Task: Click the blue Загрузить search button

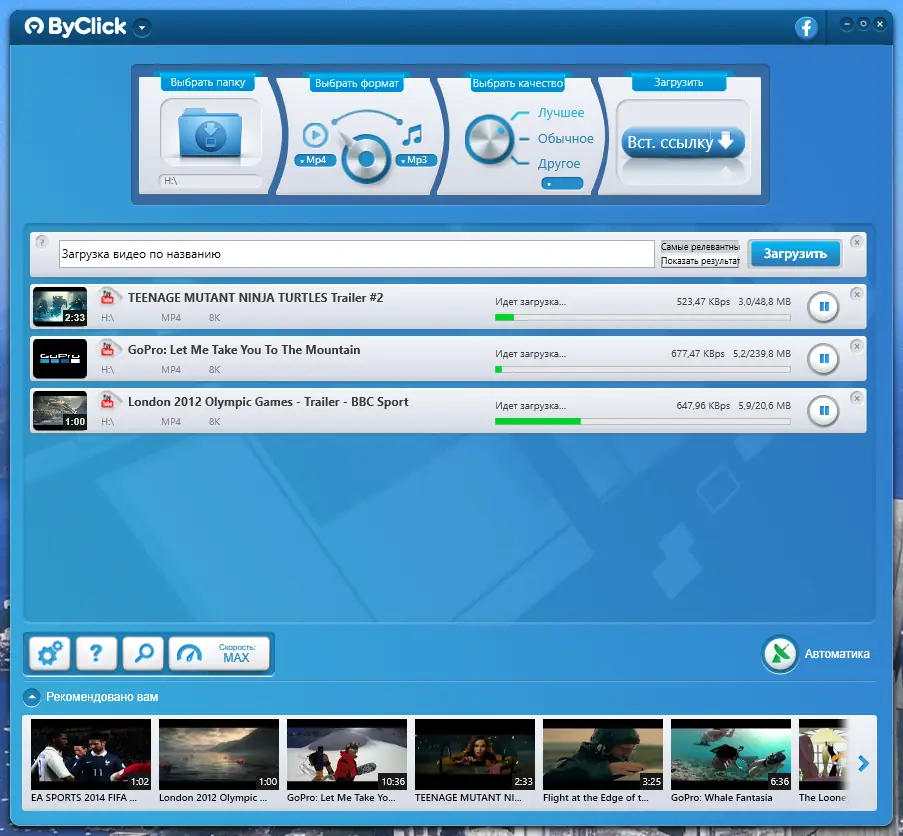Action: point(795,253)
